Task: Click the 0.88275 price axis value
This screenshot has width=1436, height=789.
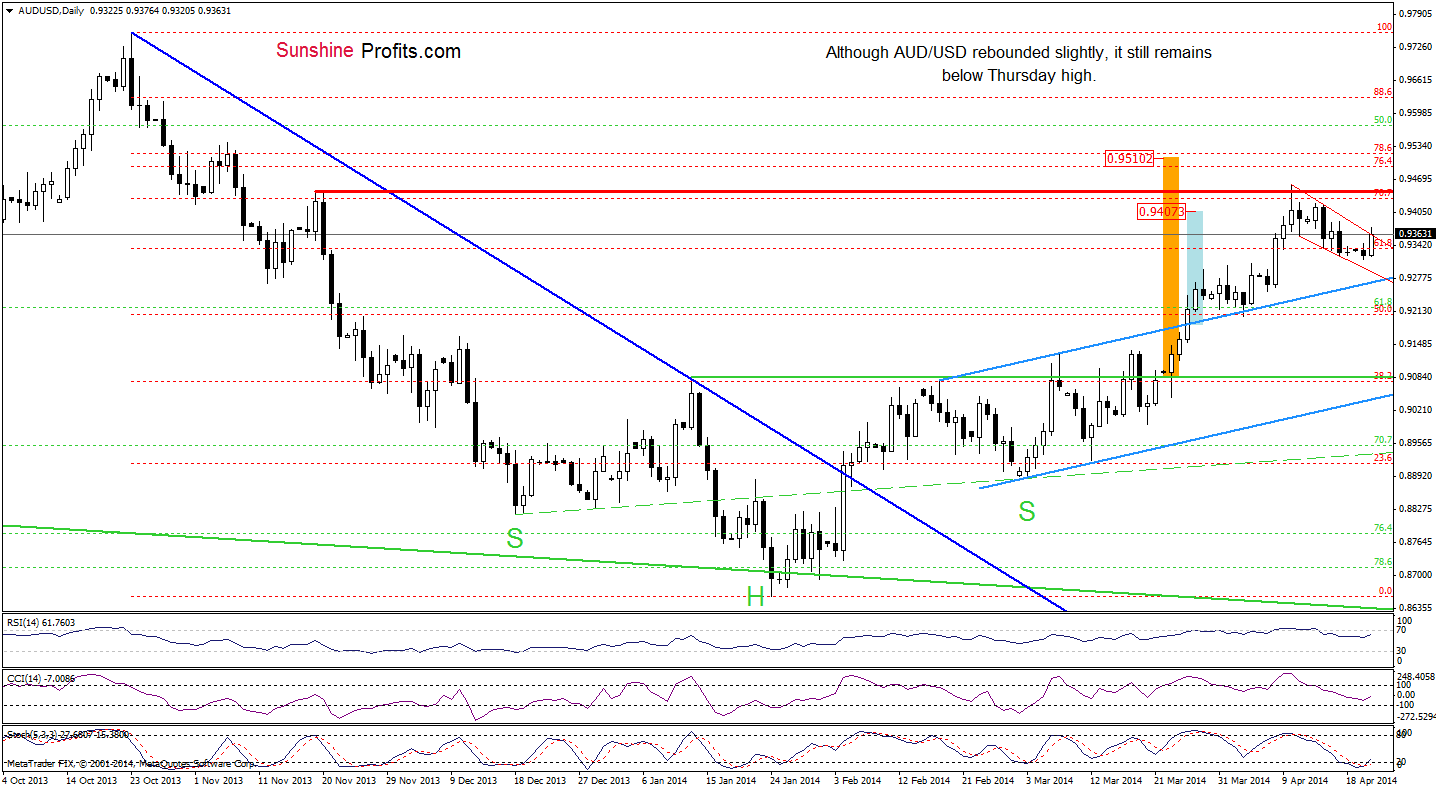Action: [1417, 509]
